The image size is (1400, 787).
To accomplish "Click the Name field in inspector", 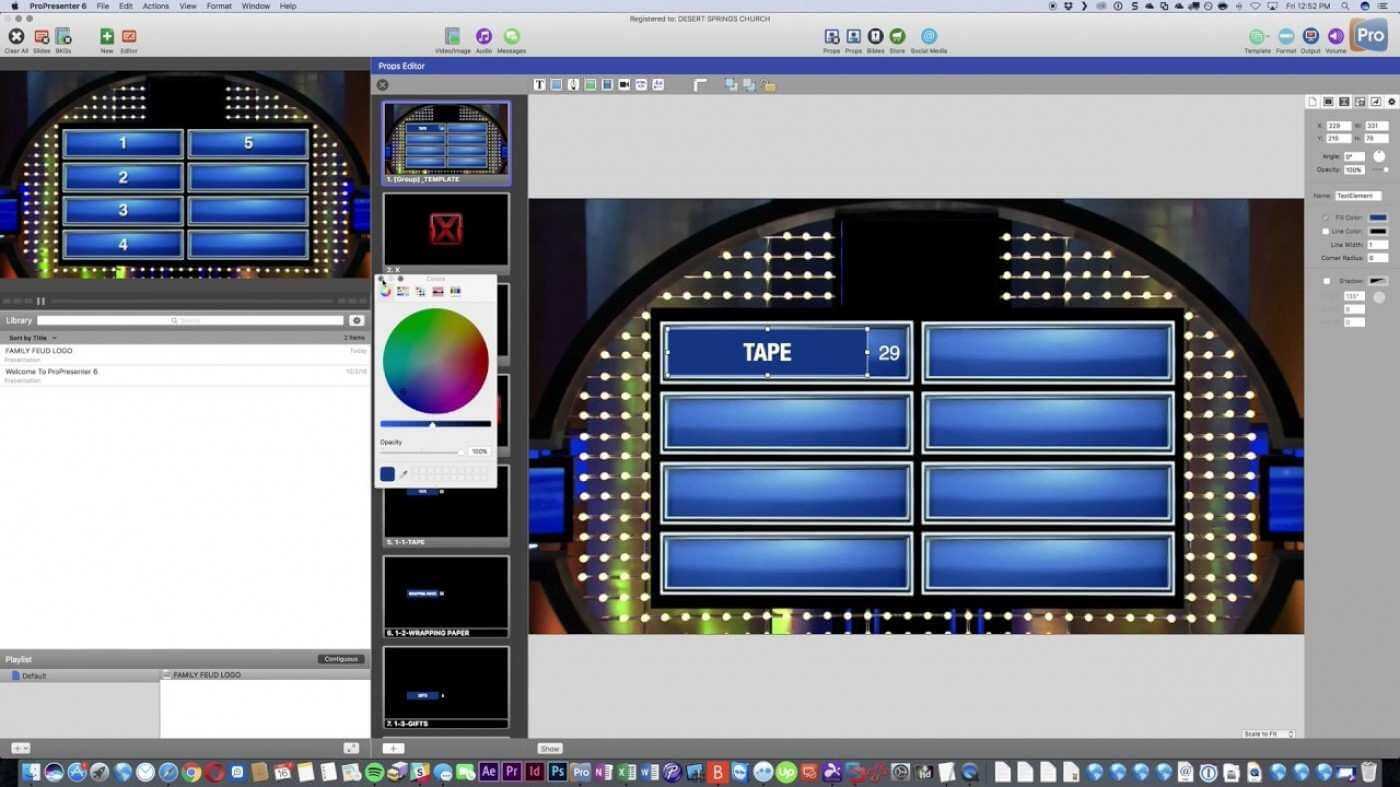I will pyautogui.click(x=1359, y=196).
